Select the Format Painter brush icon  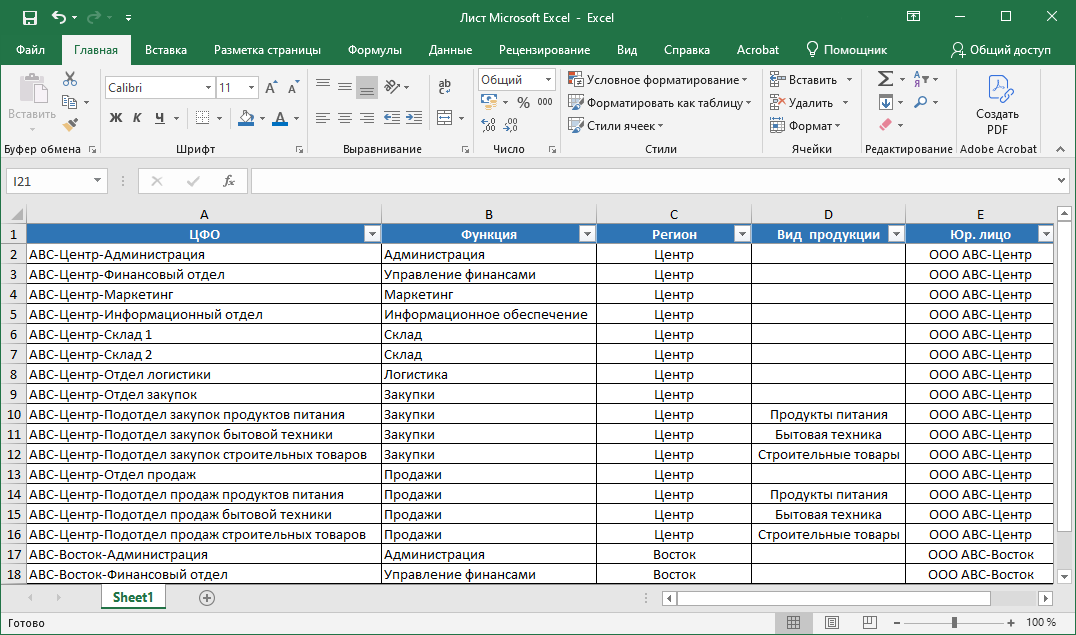pos(70,125)
